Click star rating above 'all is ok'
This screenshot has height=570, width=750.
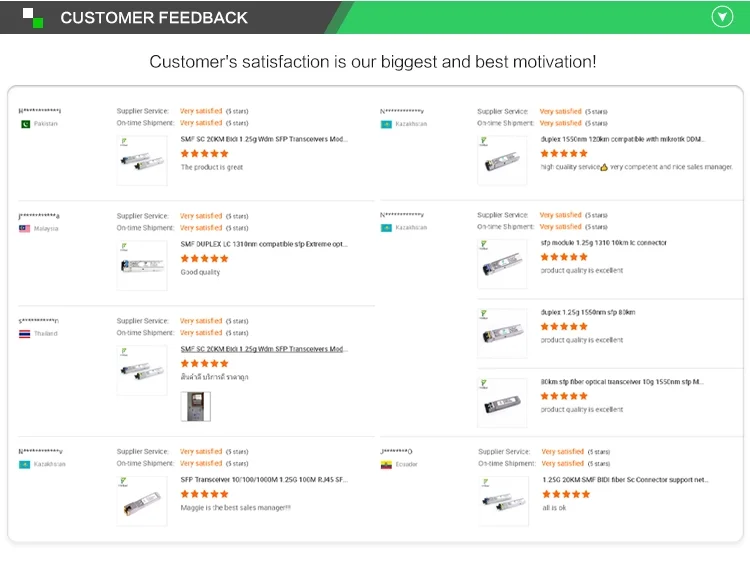[565, 494]
